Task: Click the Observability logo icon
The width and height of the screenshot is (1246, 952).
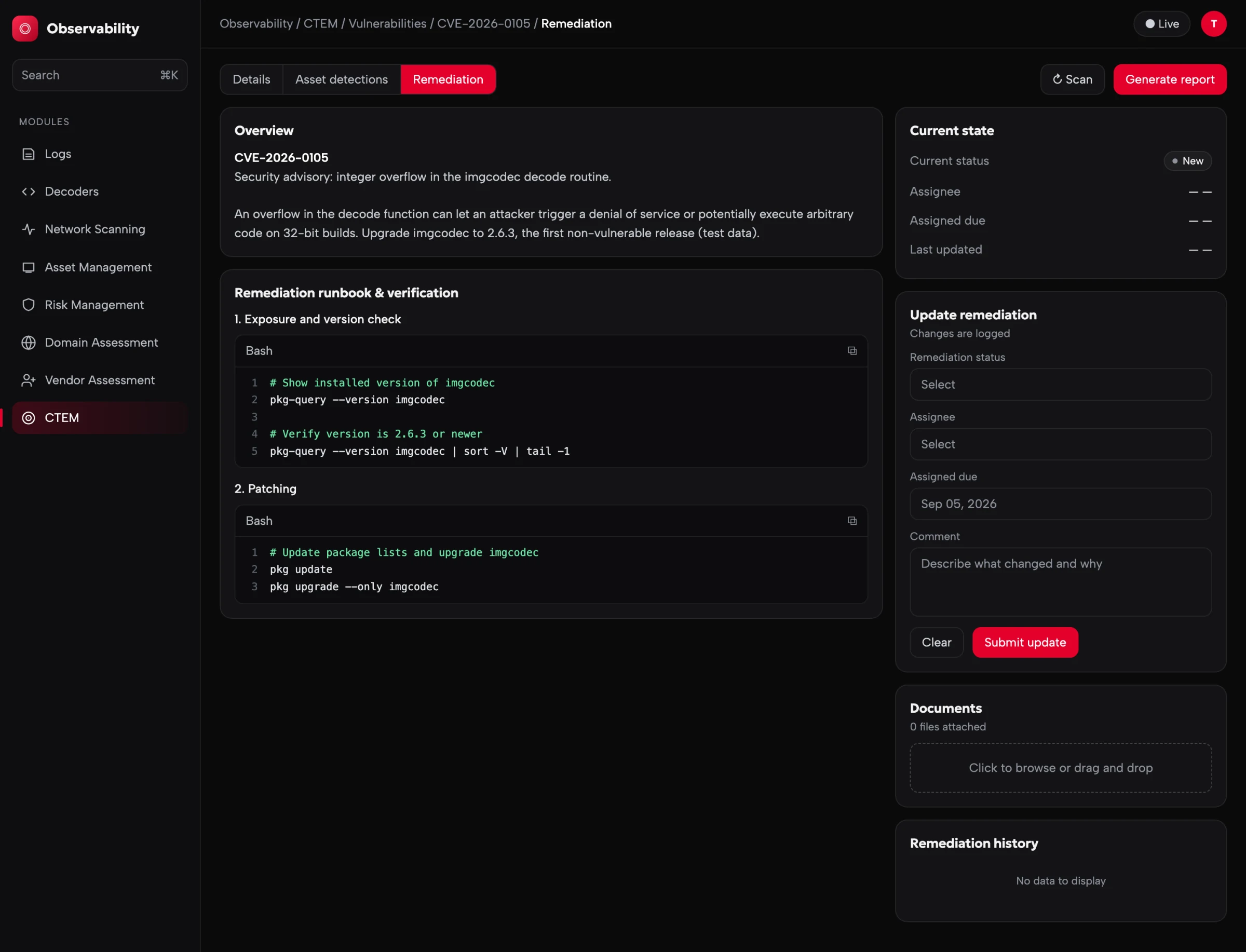Action: coord(25,29)
